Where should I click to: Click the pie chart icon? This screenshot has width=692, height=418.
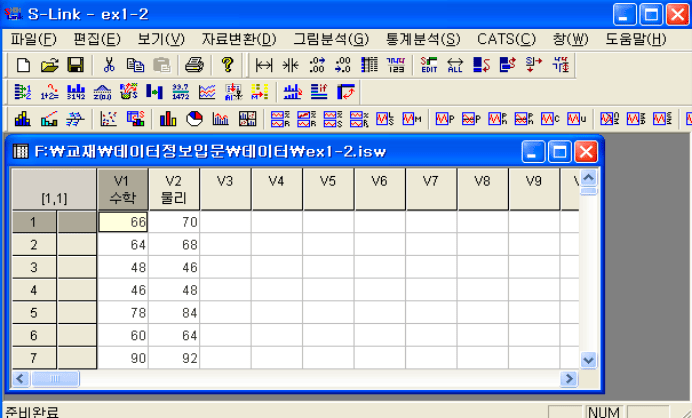click(x=194, y=119)
